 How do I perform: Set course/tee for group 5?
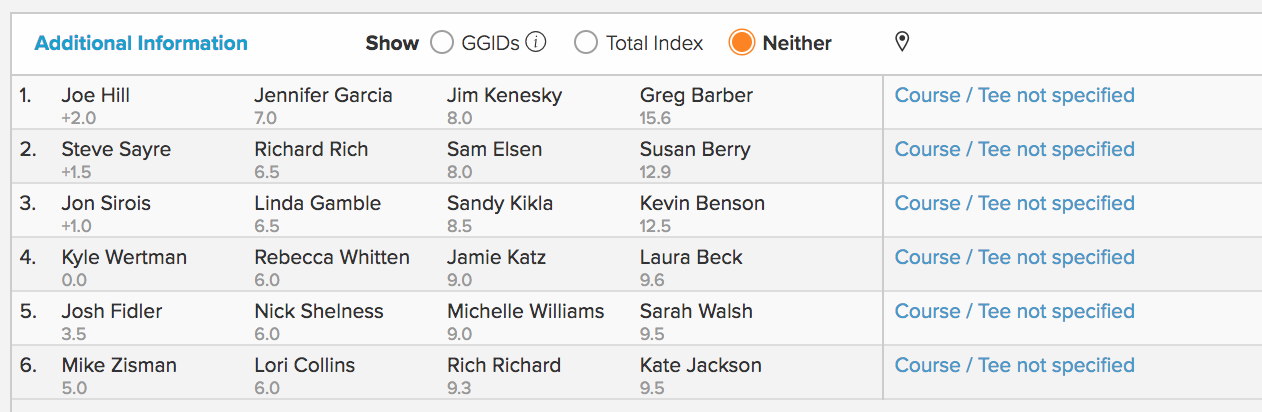(1014, 312)
